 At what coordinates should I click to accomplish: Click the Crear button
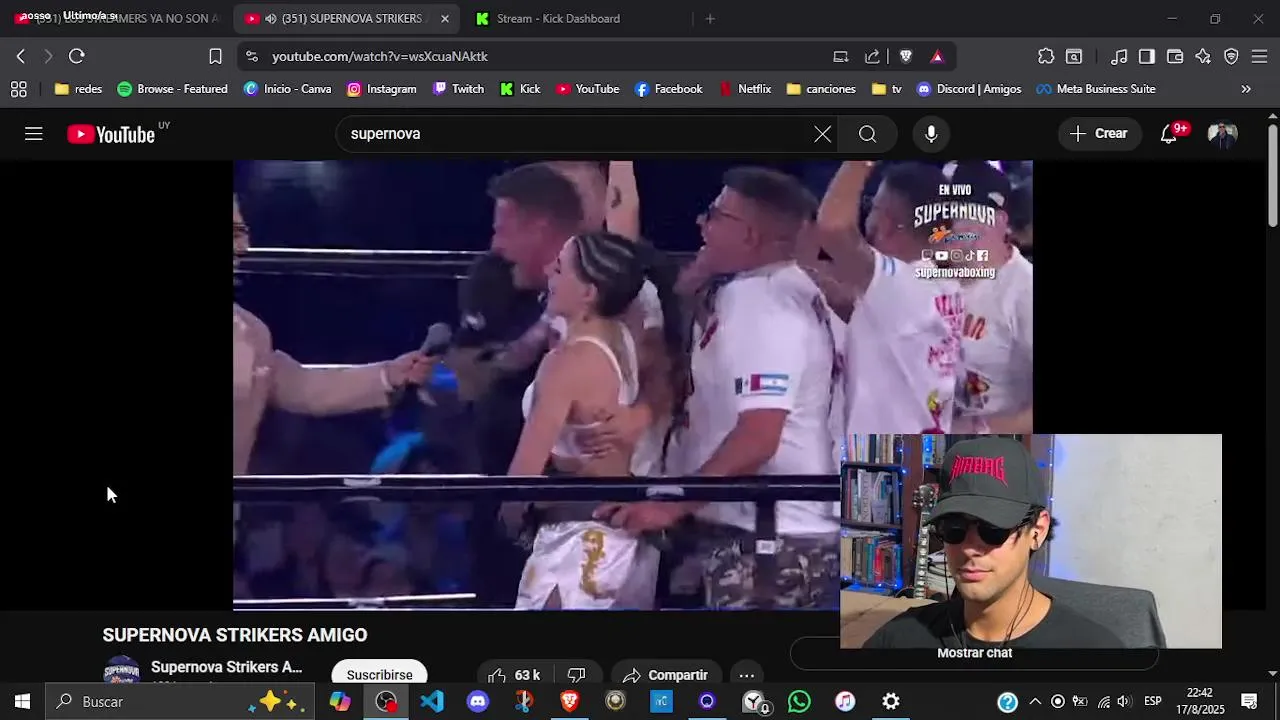(x=1099, y=134)
